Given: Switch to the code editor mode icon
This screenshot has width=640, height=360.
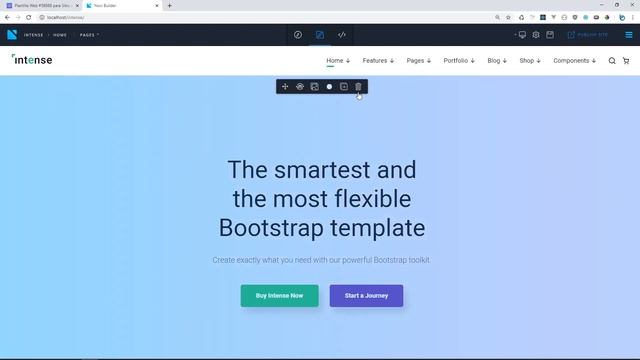Looking at the screenshot, I should click(342, 35).
